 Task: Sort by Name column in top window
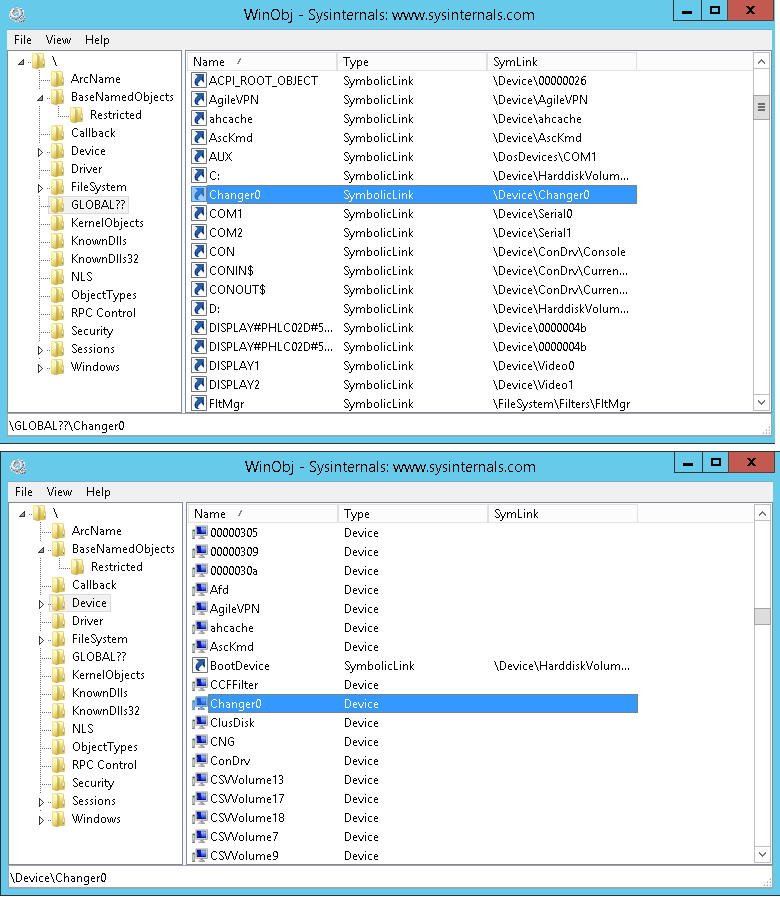click(262, 61)
